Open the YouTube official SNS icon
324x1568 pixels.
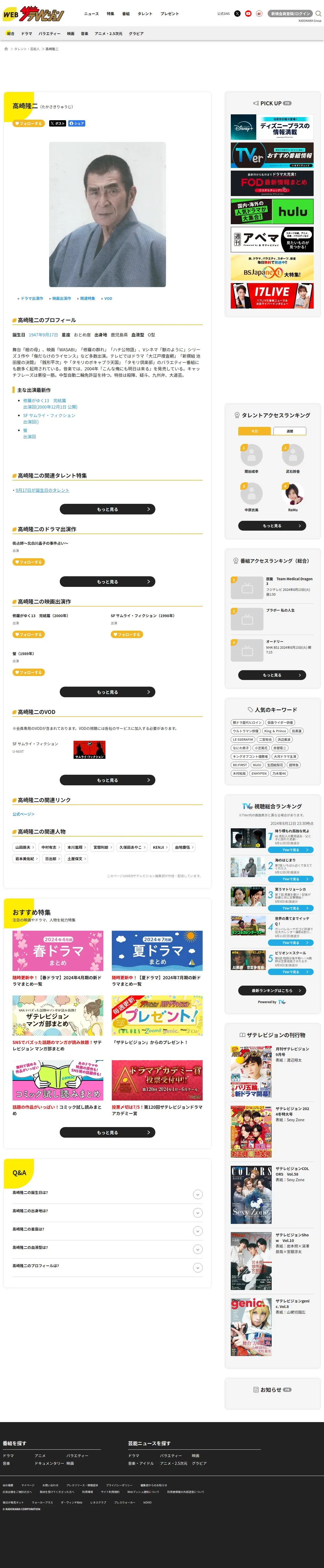click(249, 13)
